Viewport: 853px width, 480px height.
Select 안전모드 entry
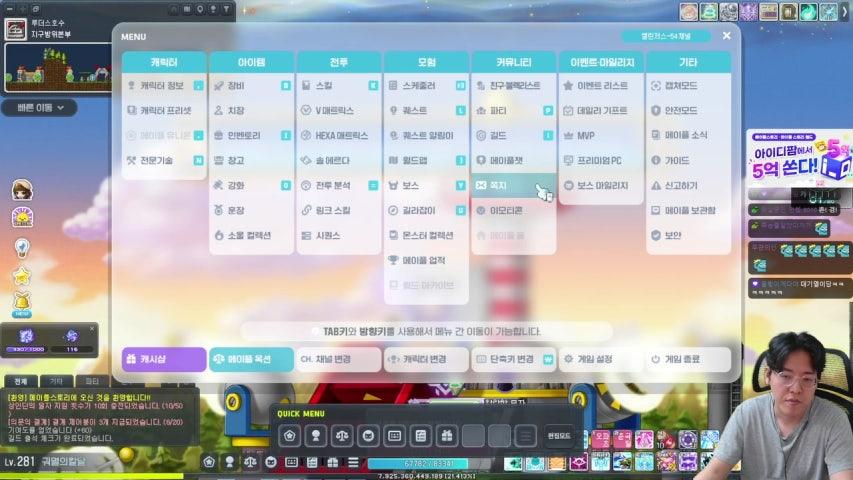689,110
